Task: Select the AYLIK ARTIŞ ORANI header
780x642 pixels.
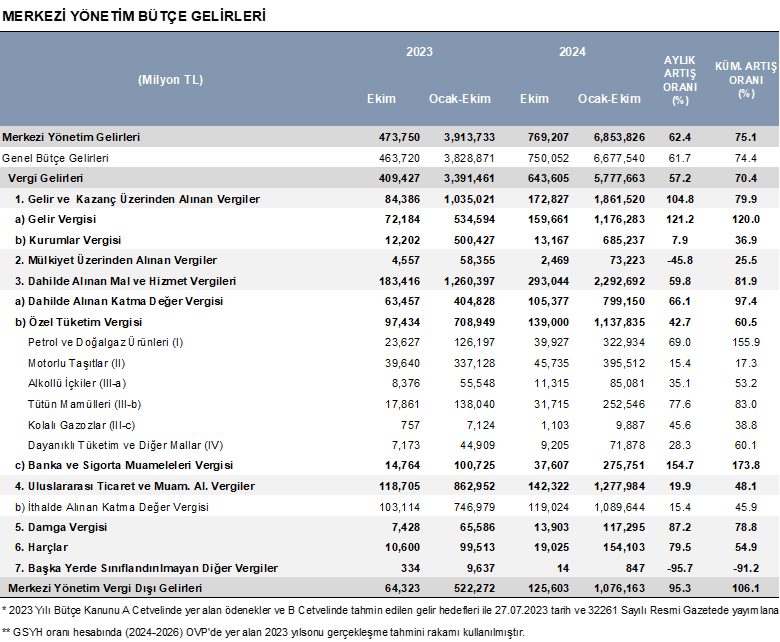Action: tap(680, 80)
